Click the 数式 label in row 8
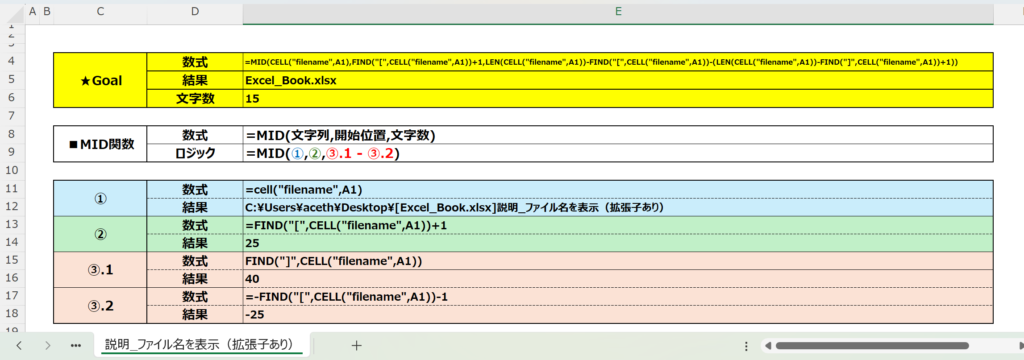This screenshot has height=360, width=1024. point(195,135)
